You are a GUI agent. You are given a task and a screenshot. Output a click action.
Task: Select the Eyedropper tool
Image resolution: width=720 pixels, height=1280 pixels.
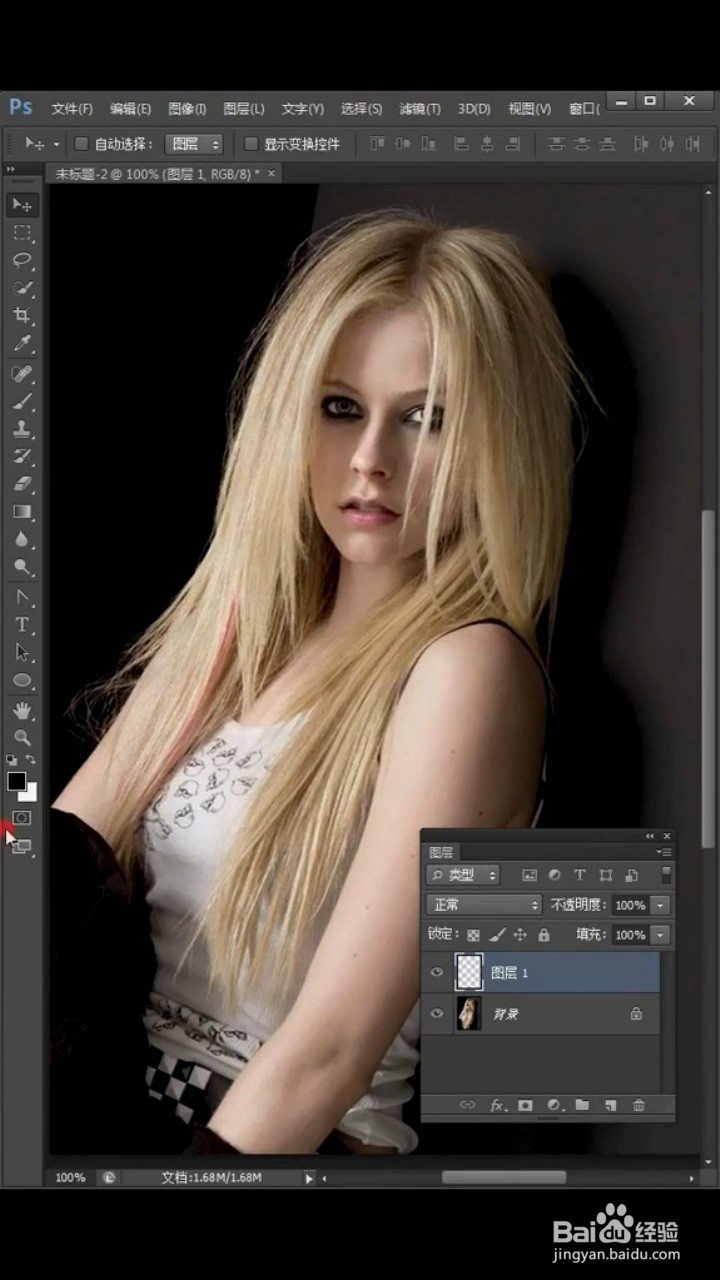pyautogui.click(x=22, y=344)
